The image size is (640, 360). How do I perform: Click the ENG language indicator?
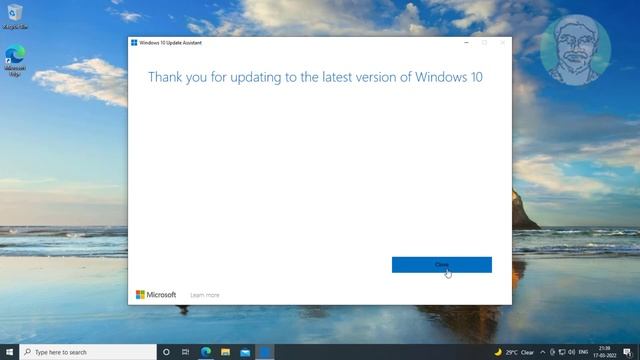click(583, 352)
